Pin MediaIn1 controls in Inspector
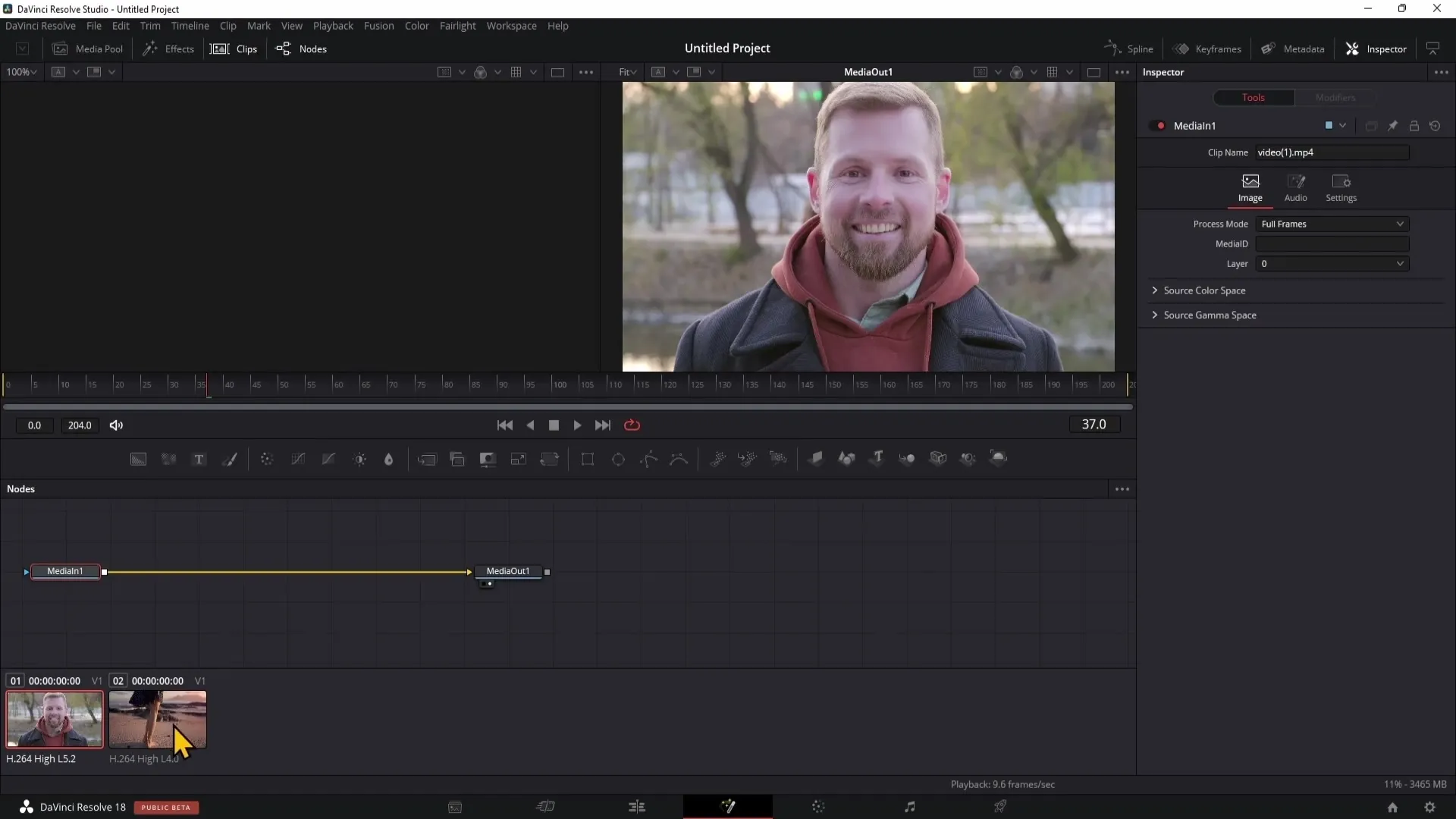 coord(1392,126)
